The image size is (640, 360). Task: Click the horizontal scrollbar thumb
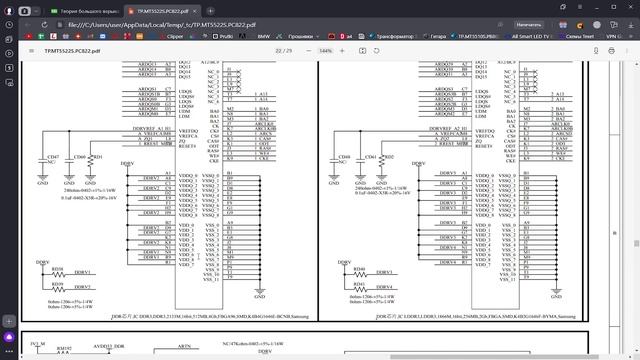[494, 357]
